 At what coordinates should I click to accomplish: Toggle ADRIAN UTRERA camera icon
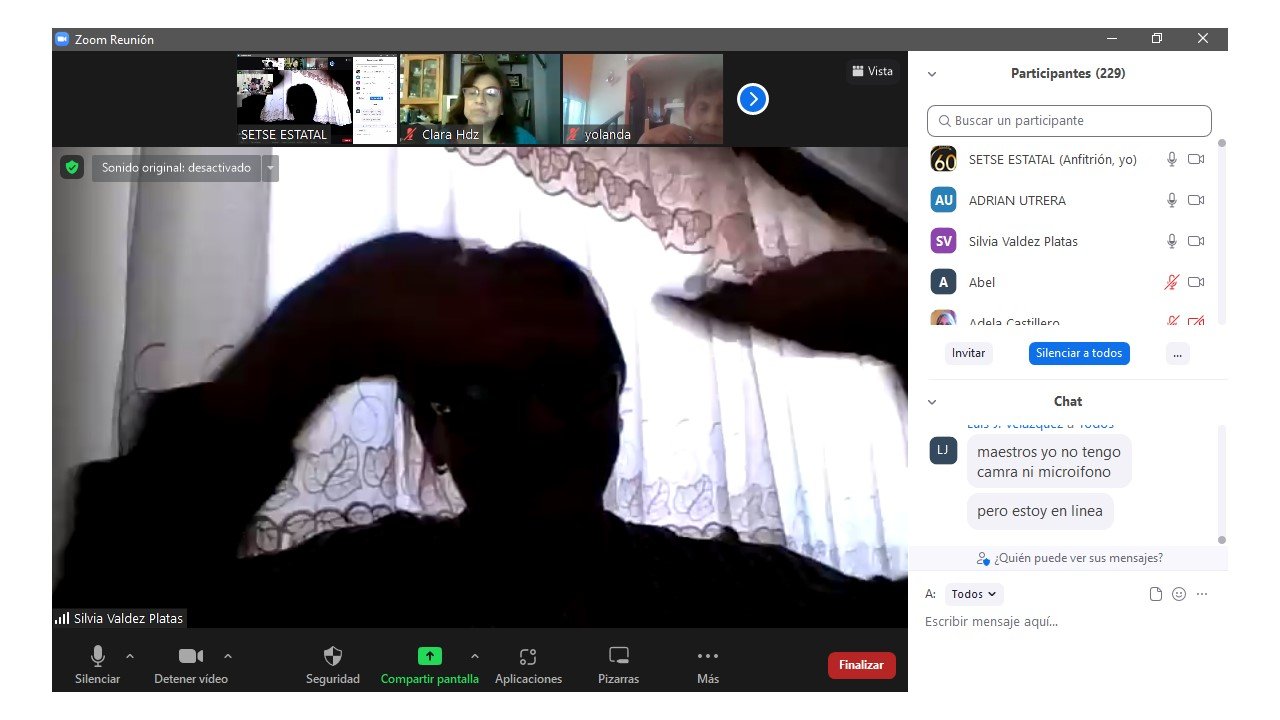click(x=1196, y=200)
